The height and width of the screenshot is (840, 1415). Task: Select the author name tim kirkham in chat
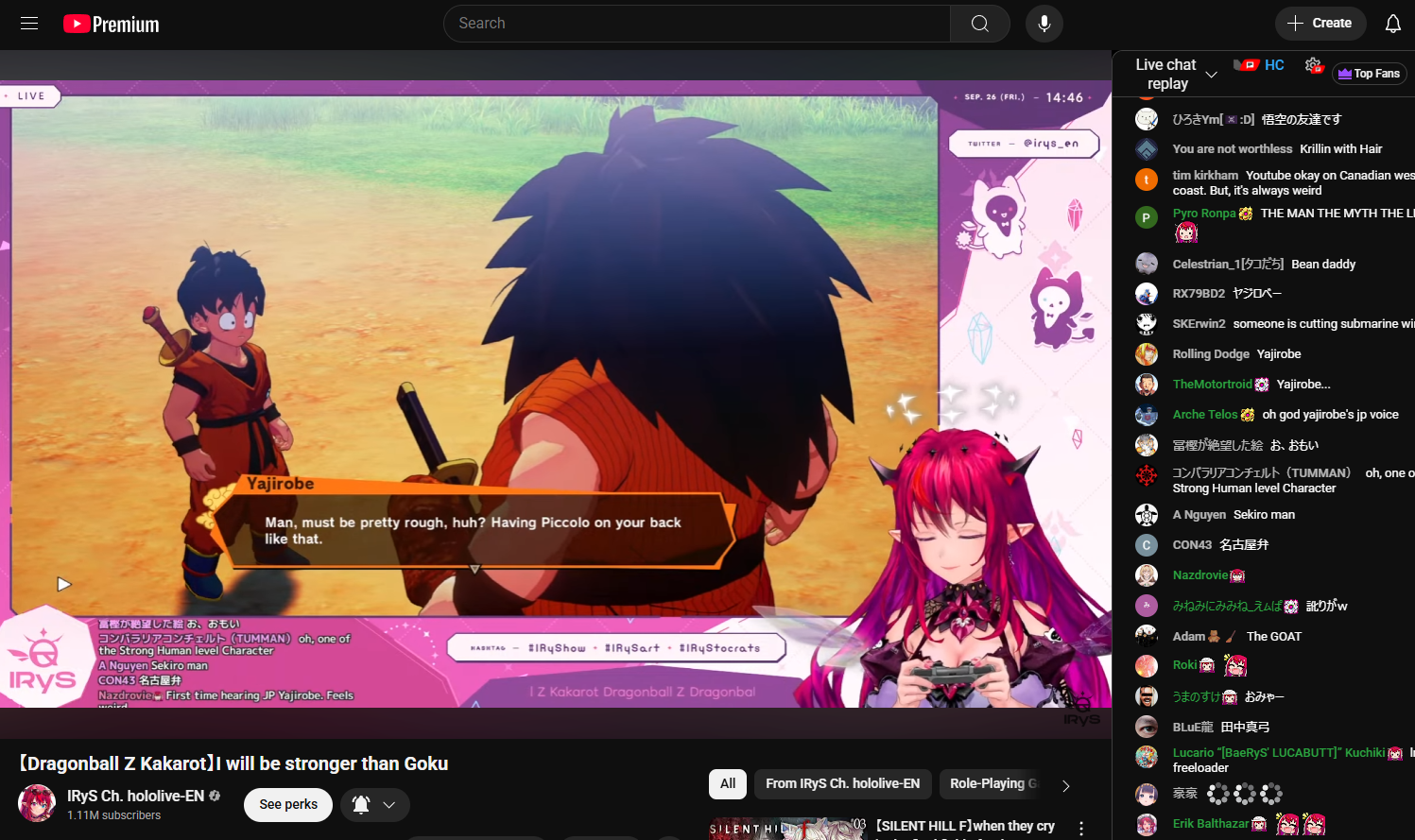click(1205, 176)
